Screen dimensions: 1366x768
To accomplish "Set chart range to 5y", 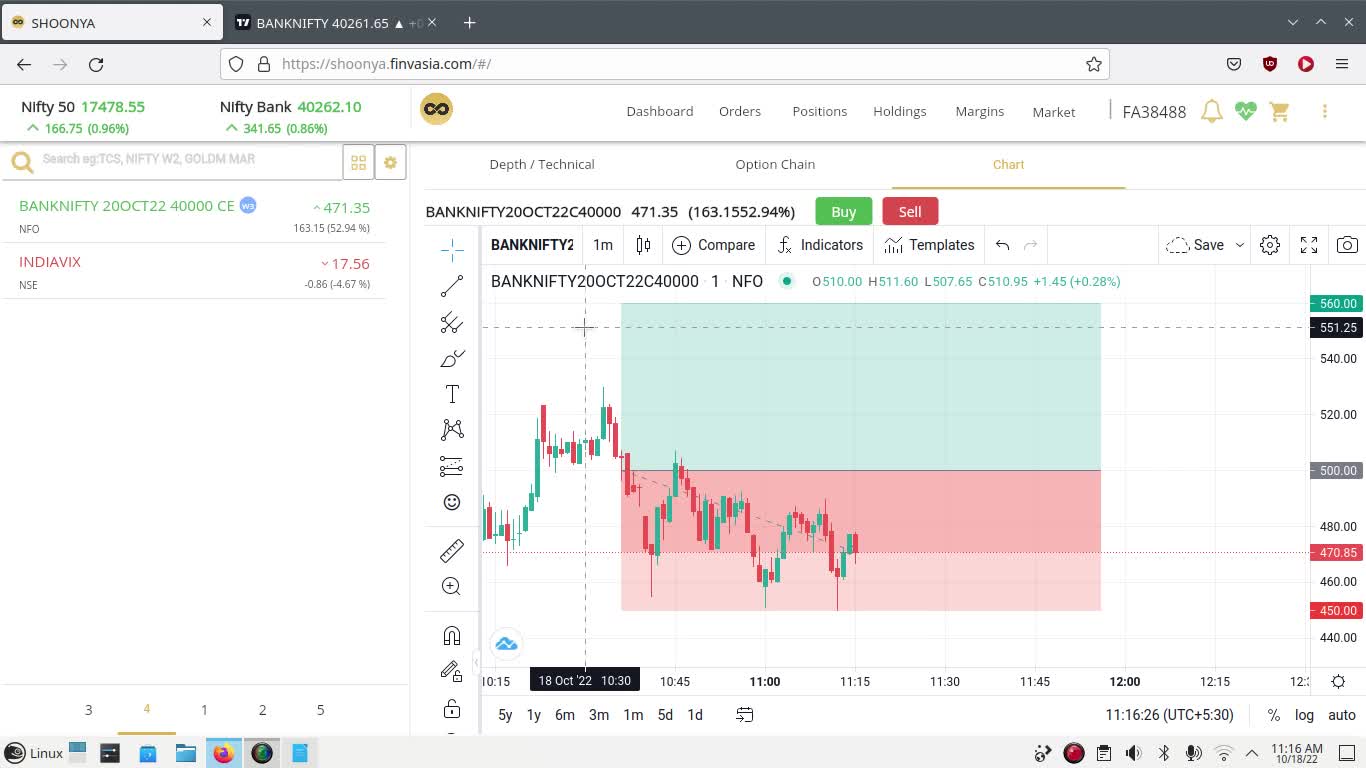I will click(x=505, y=715).
